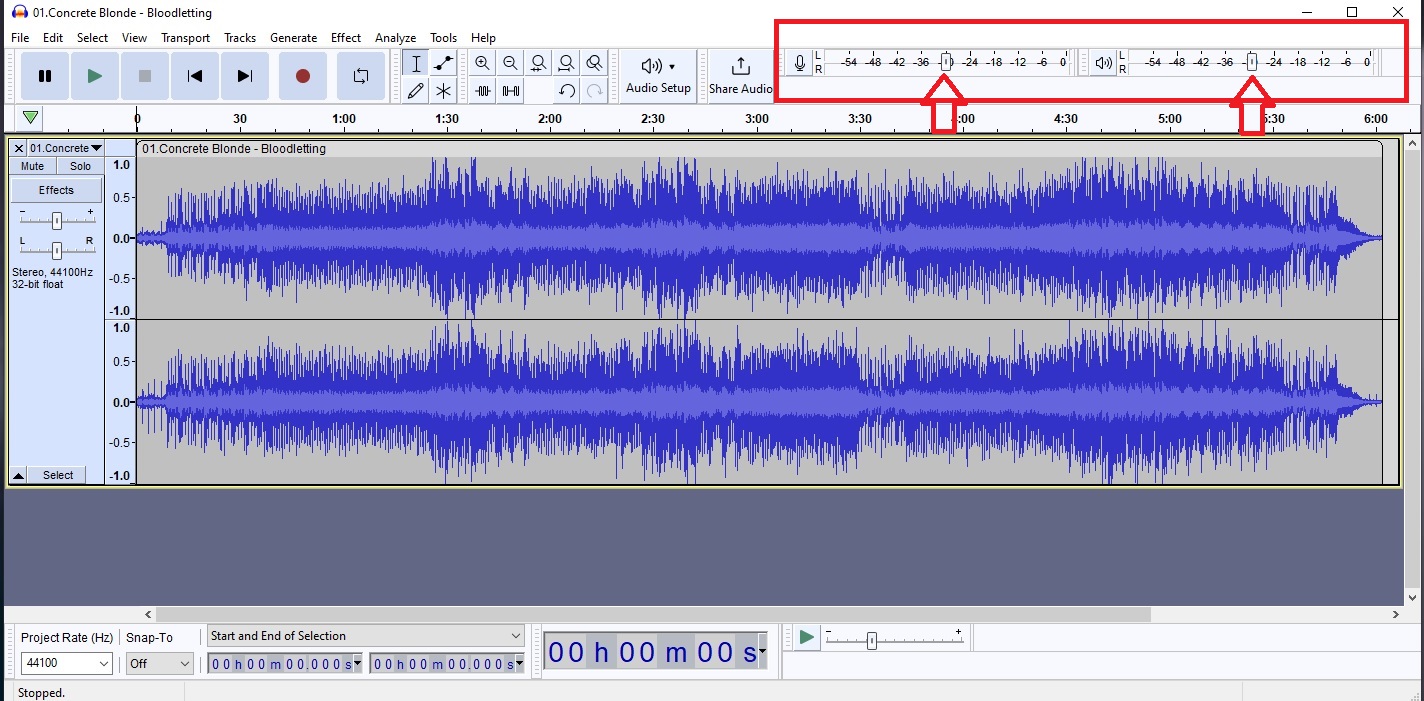
Task: Mute the 01.Concrete track
Action: point(33,166)
